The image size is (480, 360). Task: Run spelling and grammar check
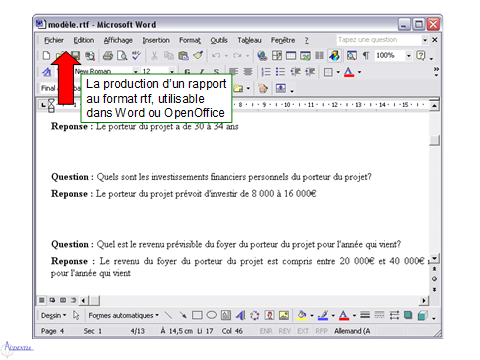pyautogui.click(x=136, y=55)
